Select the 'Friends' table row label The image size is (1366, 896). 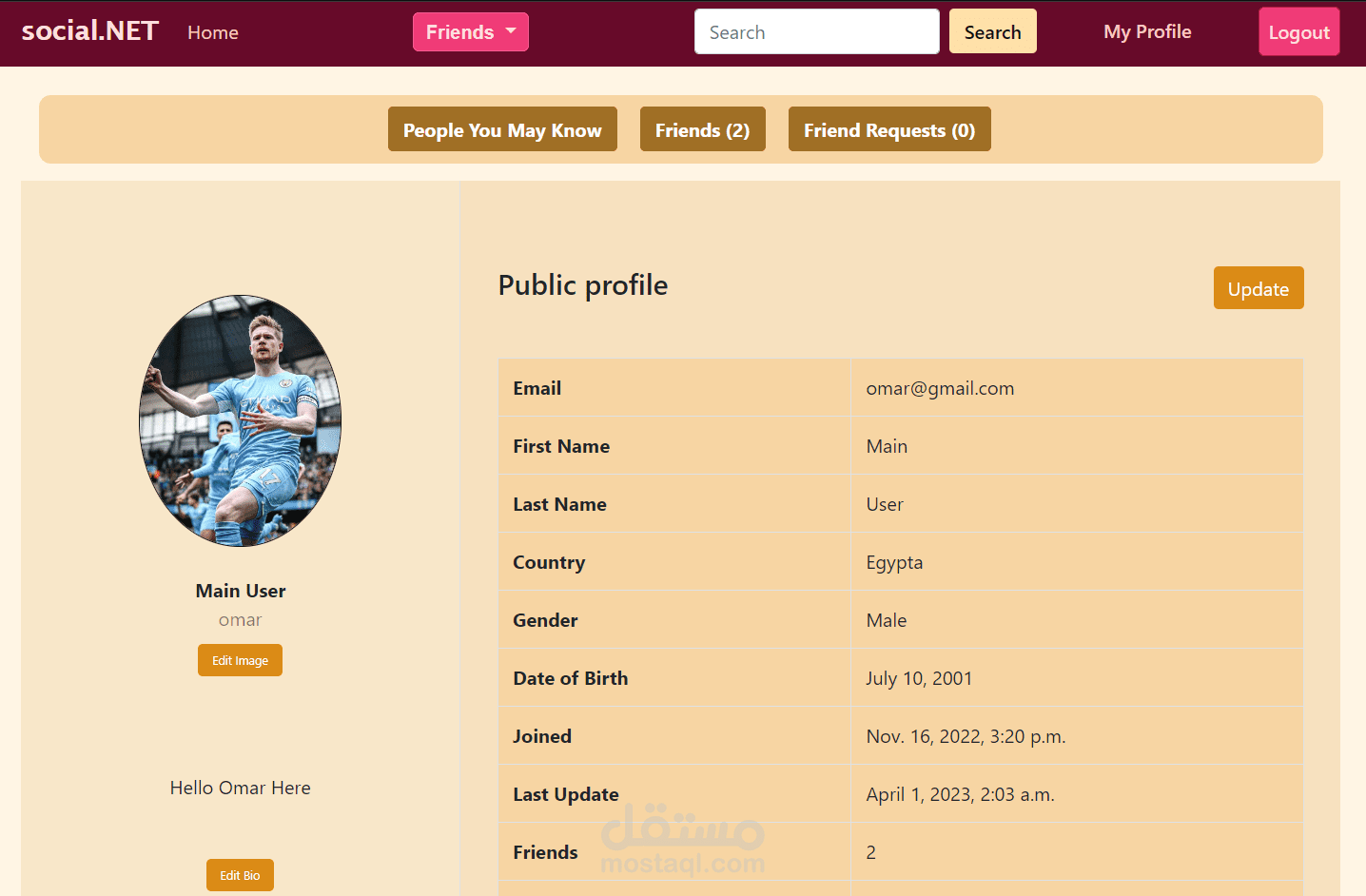tap(545, 852)
